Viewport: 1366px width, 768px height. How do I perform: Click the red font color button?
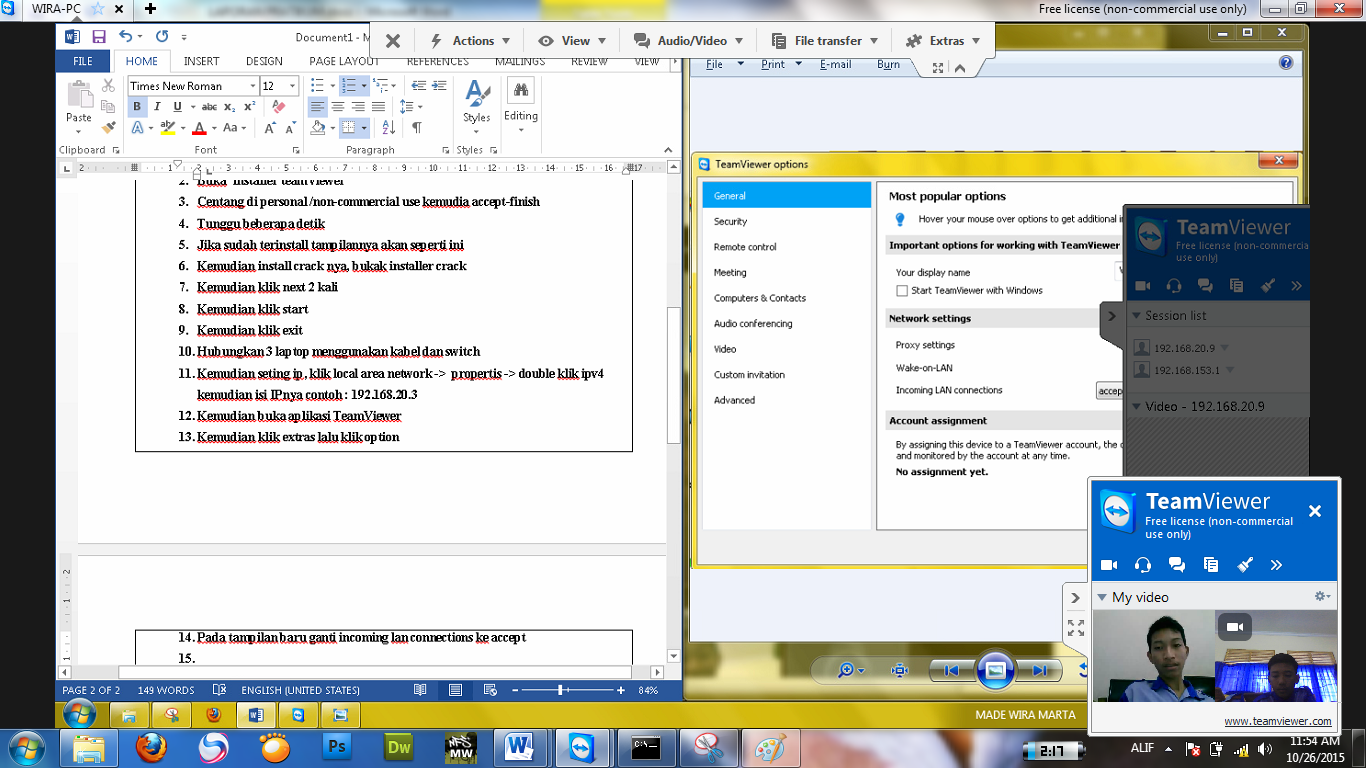click(199, 128)
